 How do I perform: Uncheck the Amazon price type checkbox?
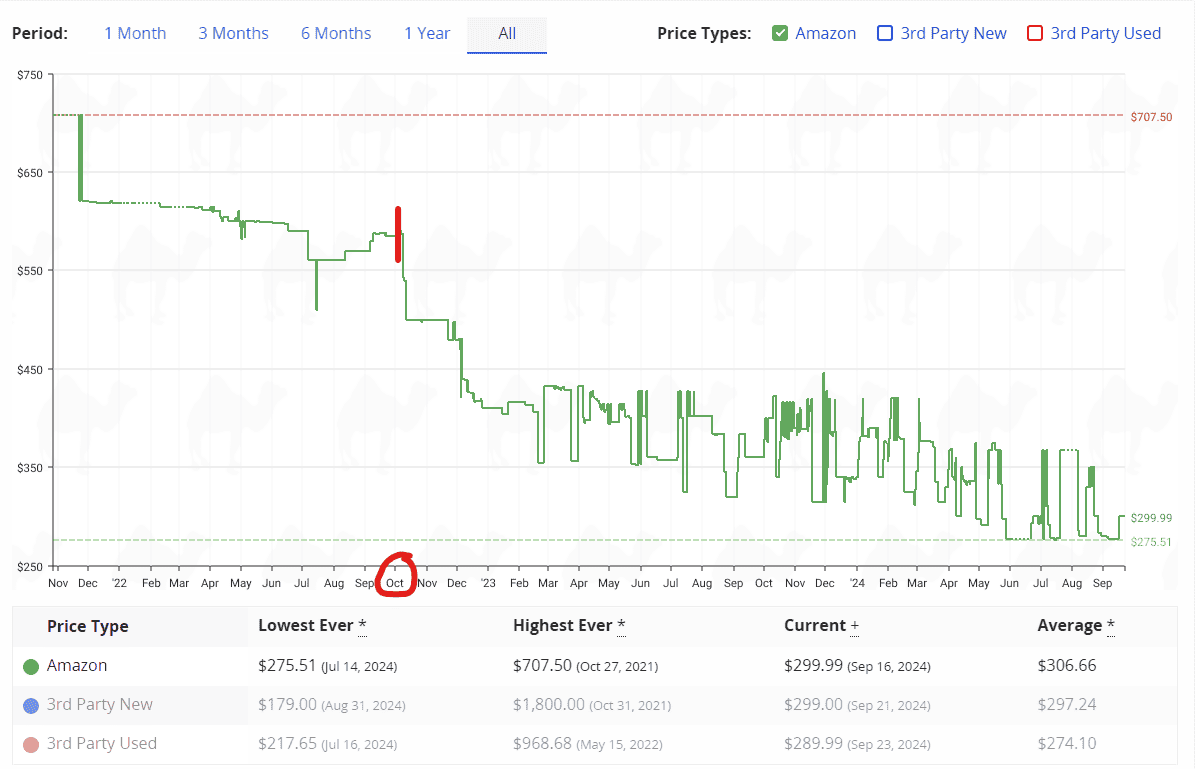point(780,34)
